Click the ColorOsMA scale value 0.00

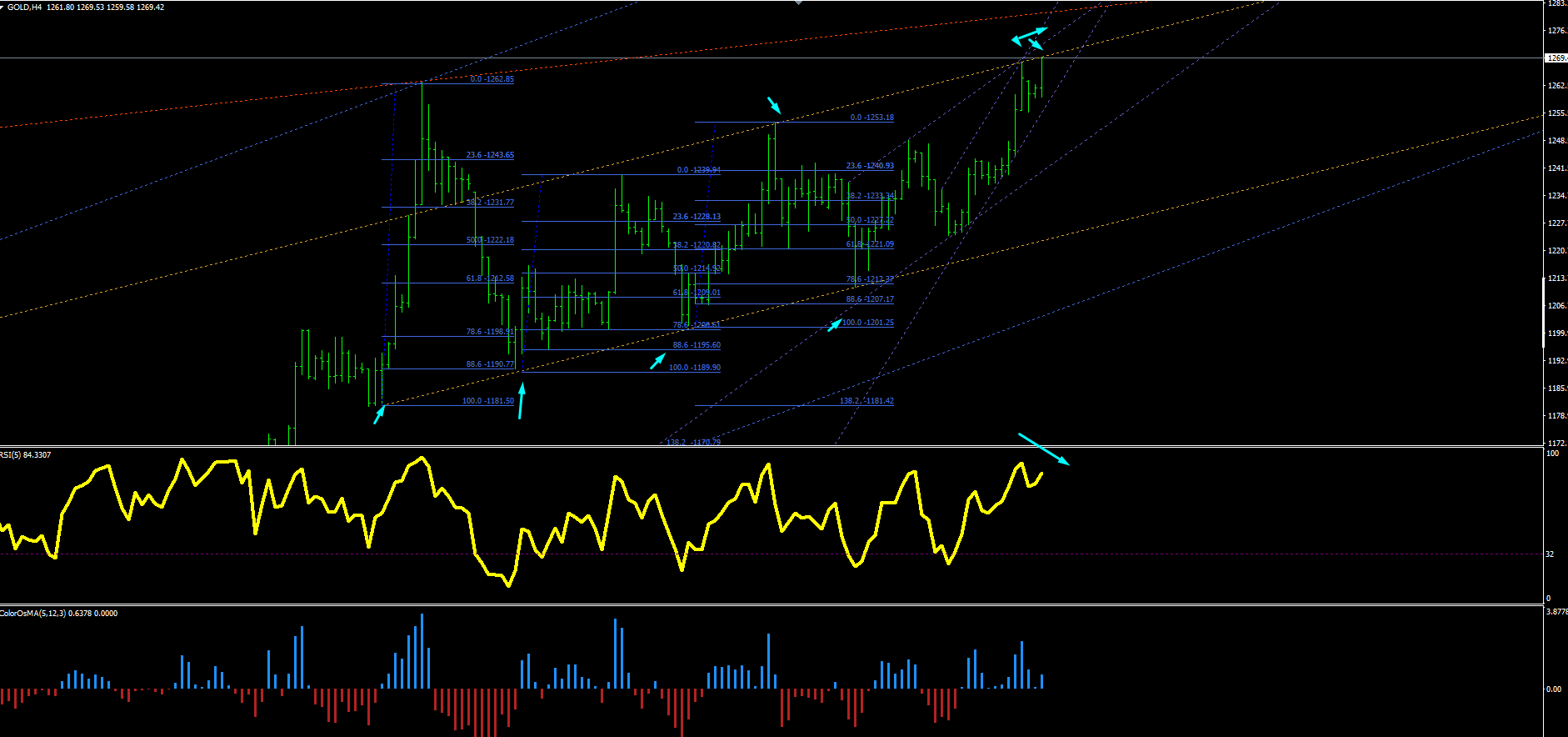(1554, 689)
